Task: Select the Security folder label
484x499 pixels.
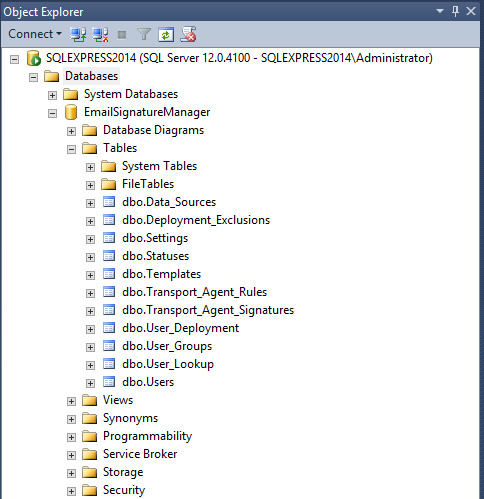Action: 124,490
